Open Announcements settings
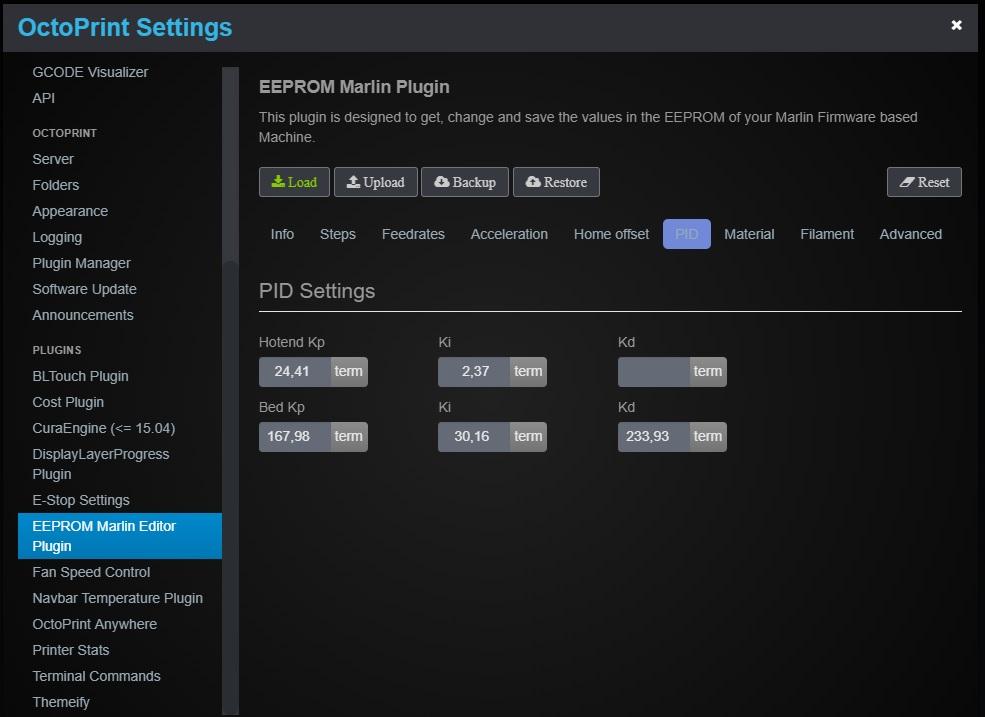 (x=82, y=315)
